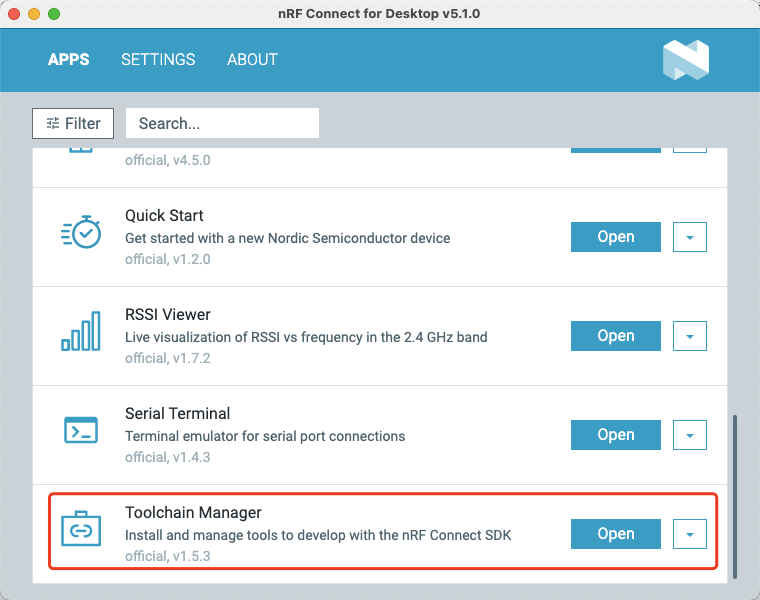Click the filter sliders icon
Screen dimensions: 760x600
pyautogui.click(x=53, y=123)
